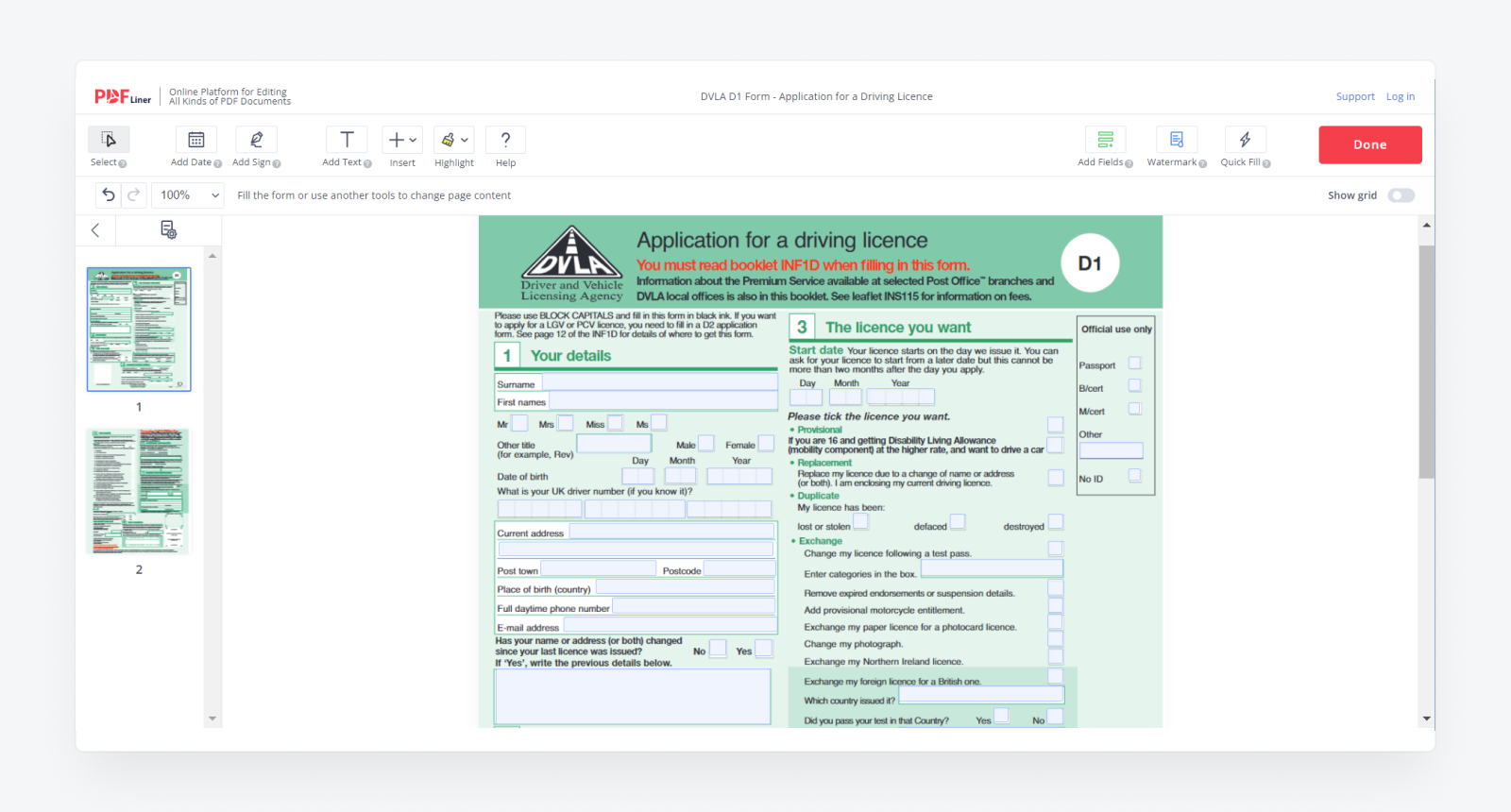
Task: Click the Postcode field
Action: [739, 568]
